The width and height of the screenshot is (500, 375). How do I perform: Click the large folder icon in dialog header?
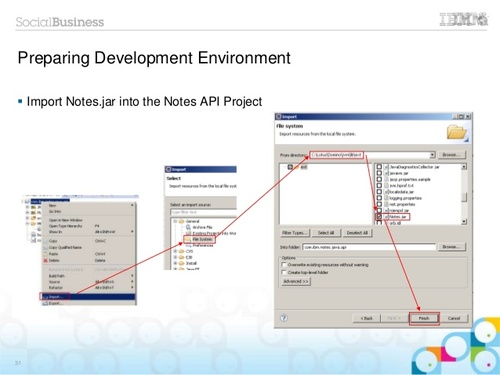[457, 132]
